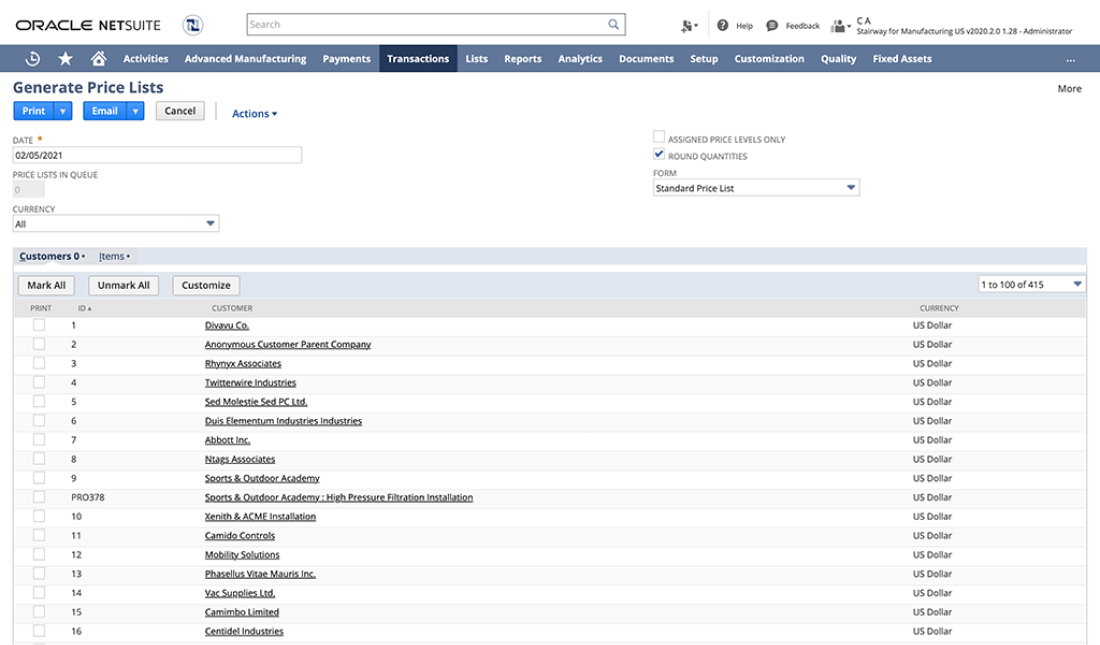Open the Reports menu
Viewport: 1100px width, 645px height.
(x=523, y=59)
